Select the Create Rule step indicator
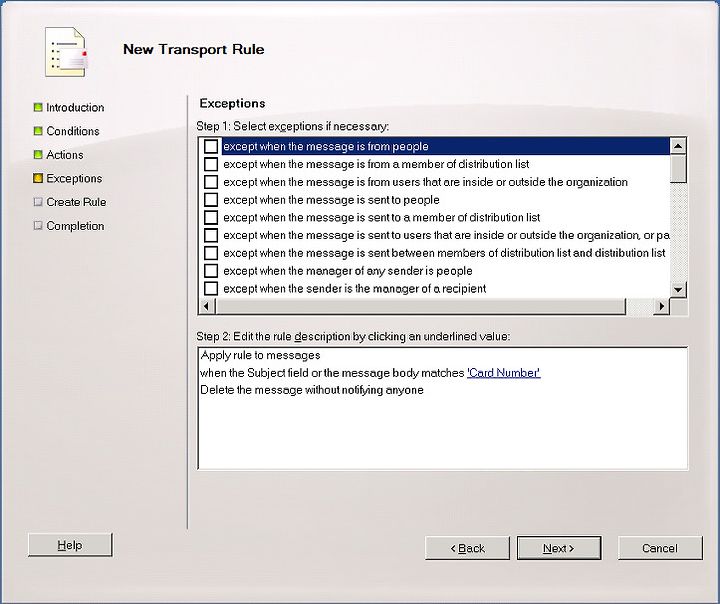The image size is (720, 604). click(38, 202)
